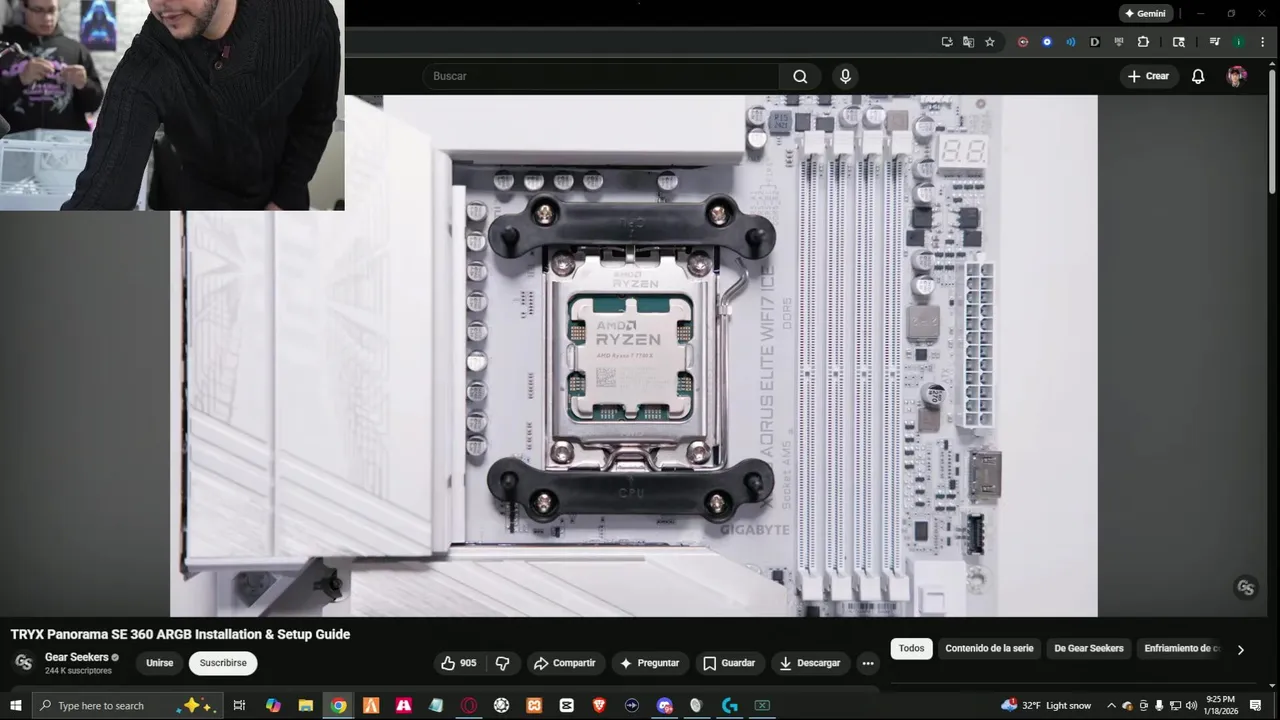
Task: Focus the Buscar search field
Action: [x=600, y=76]
